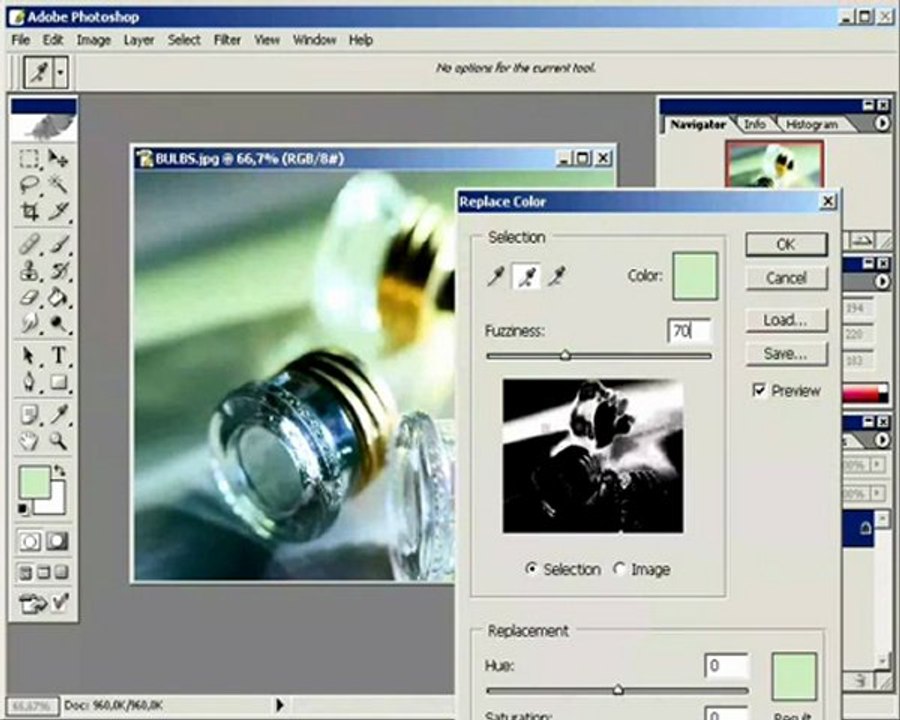Open the Navigator palette options menu
900x720 pixels.
click(x=882, y=123)
